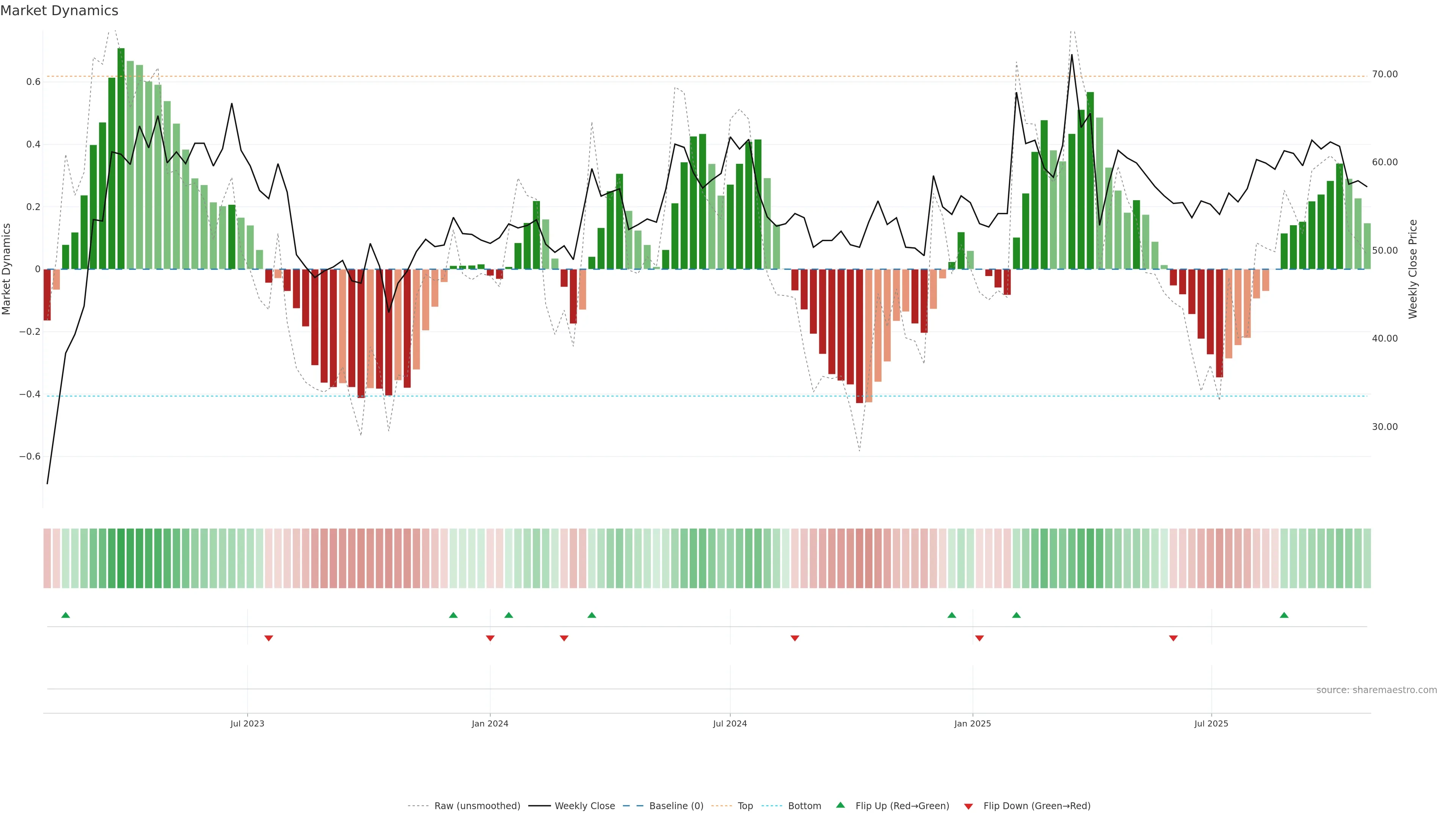Viewport: 1456px width, 819px height.
Task: Click the 70.00 price axis tick label
Action: click(x=1384, y=75)
